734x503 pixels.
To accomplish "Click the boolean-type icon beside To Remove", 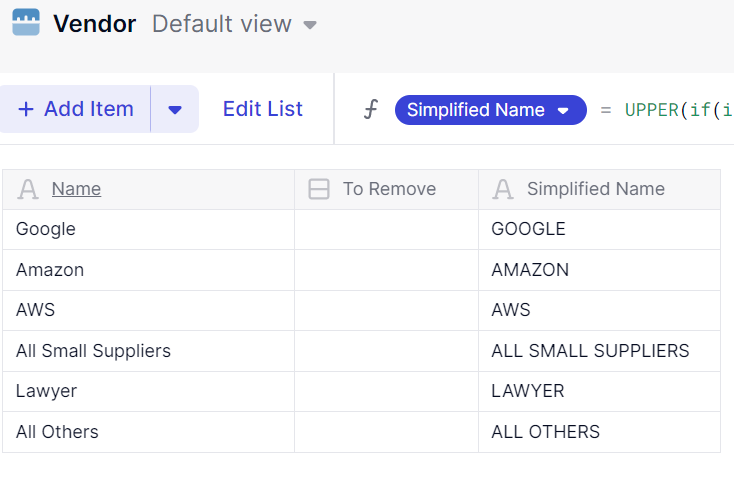I will [x=319, y=189].
